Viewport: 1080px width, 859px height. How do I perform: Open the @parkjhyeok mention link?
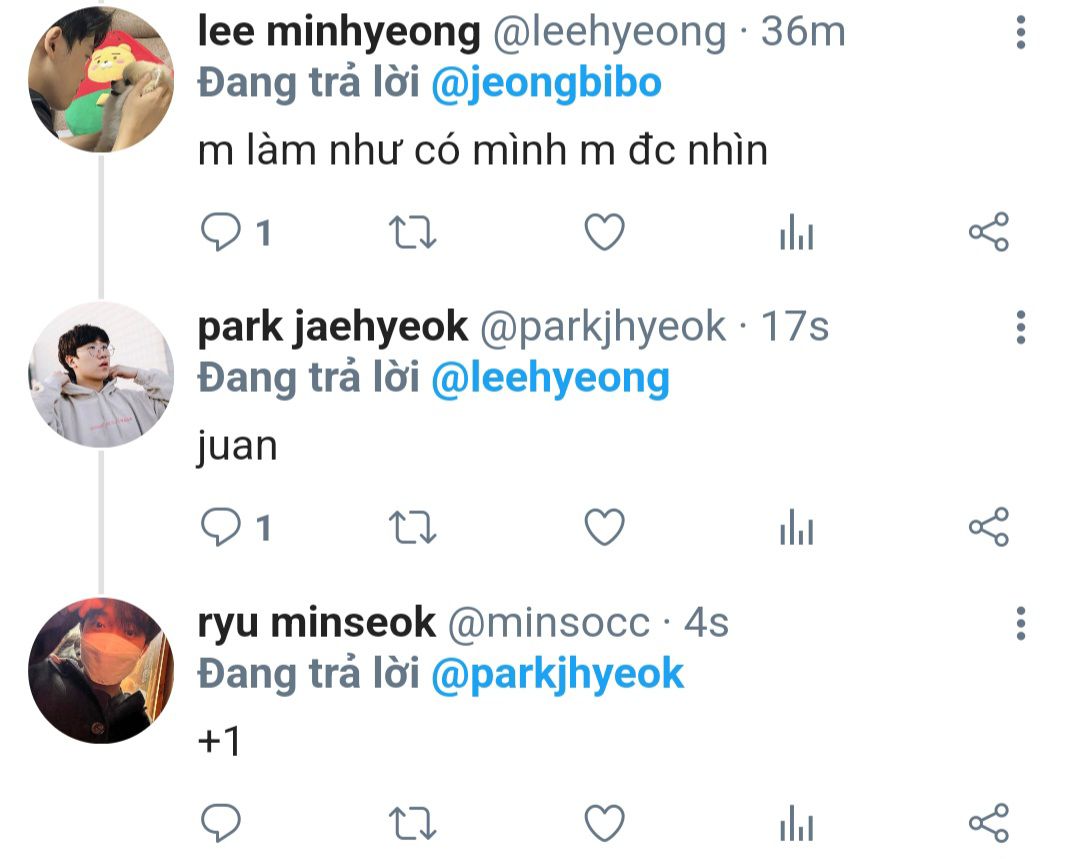pyautogui.click(x=557, y=674)
